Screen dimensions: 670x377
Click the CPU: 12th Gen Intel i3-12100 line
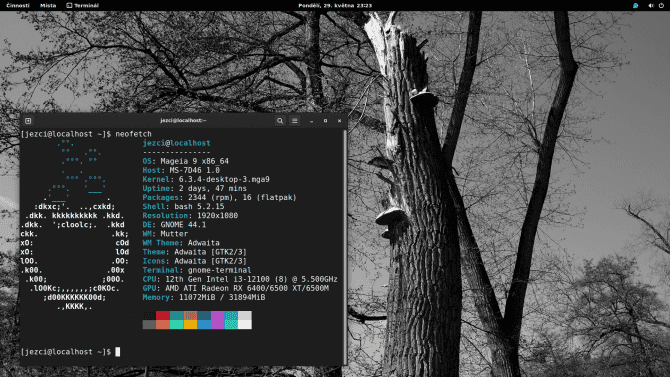(240, 279)
